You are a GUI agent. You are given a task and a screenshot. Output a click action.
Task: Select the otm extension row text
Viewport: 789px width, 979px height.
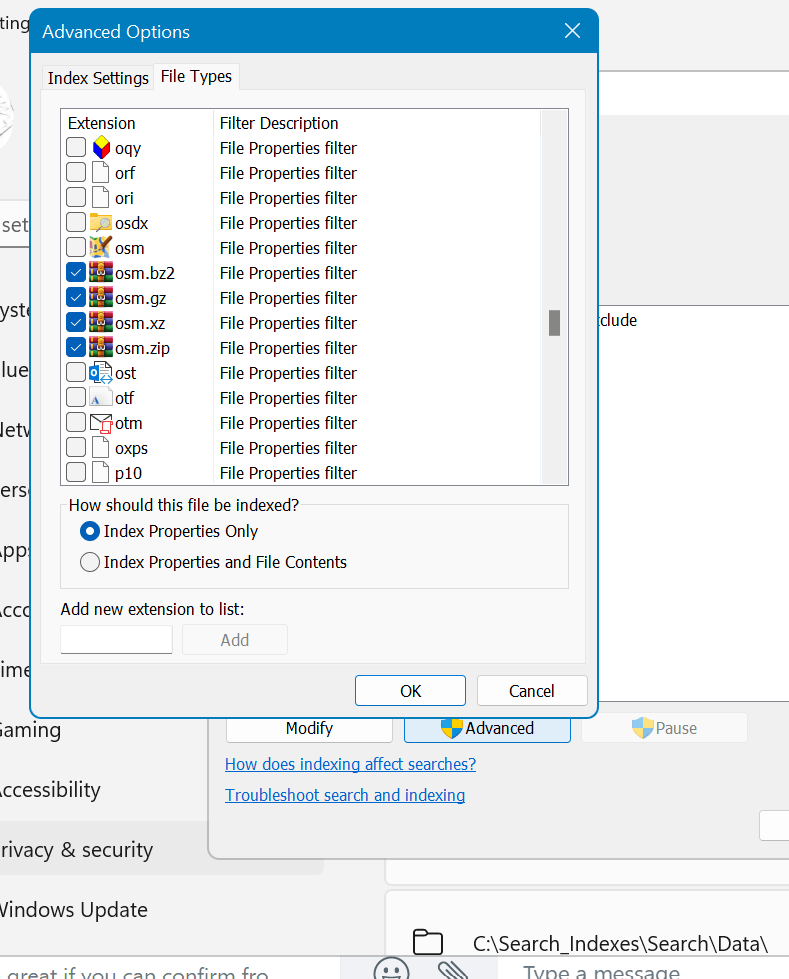(129, 423)
